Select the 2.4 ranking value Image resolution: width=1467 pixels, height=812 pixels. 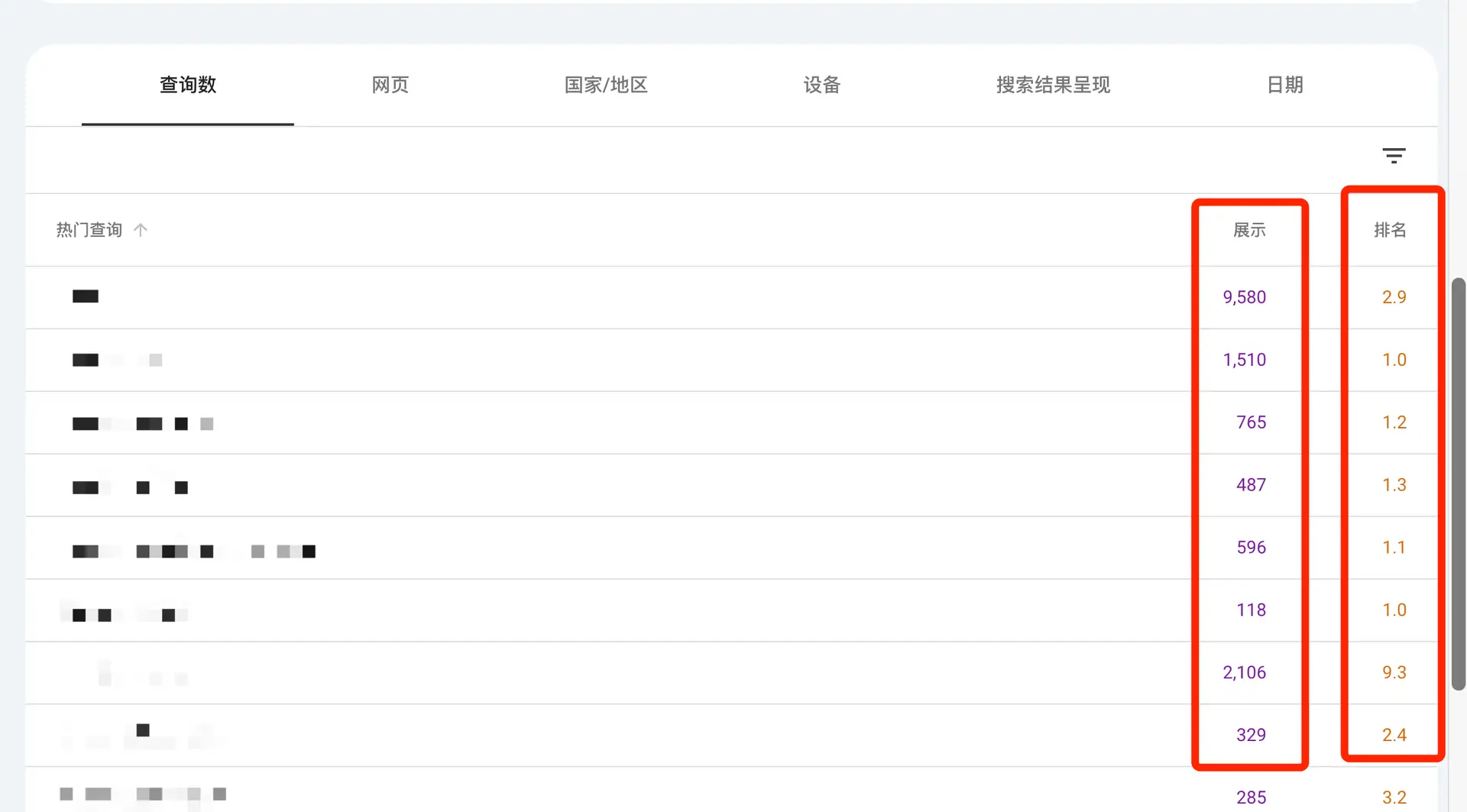pos(1394,735)
